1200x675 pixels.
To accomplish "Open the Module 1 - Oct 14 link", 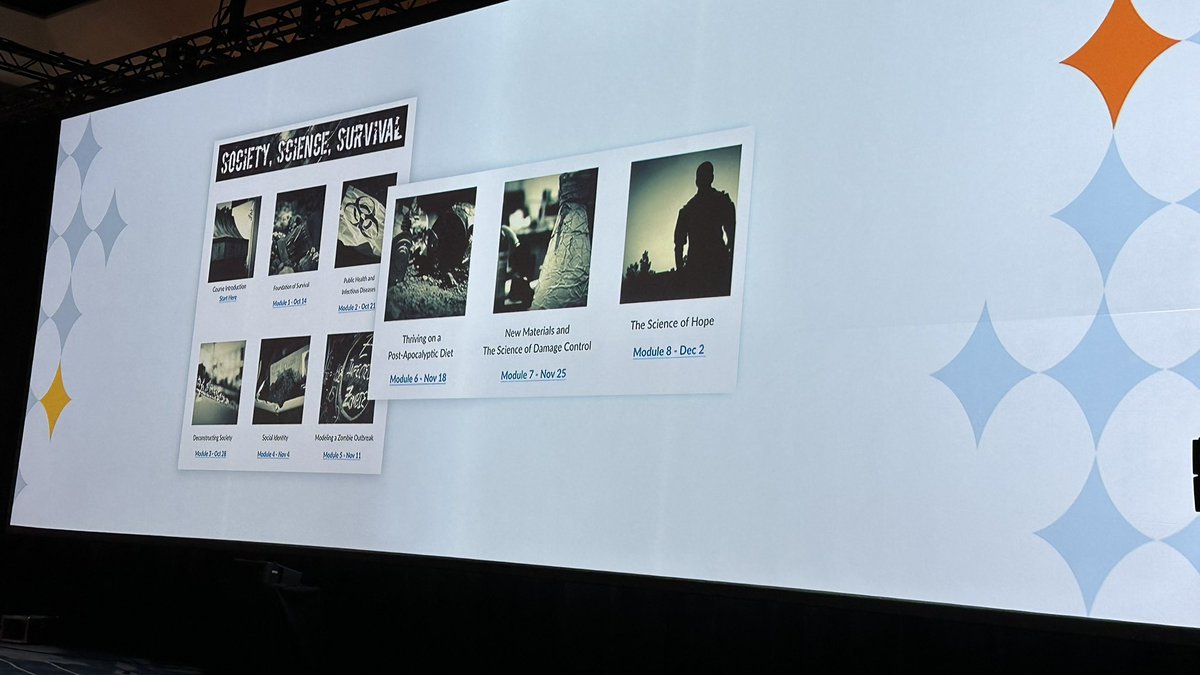I will coord(290,301).
